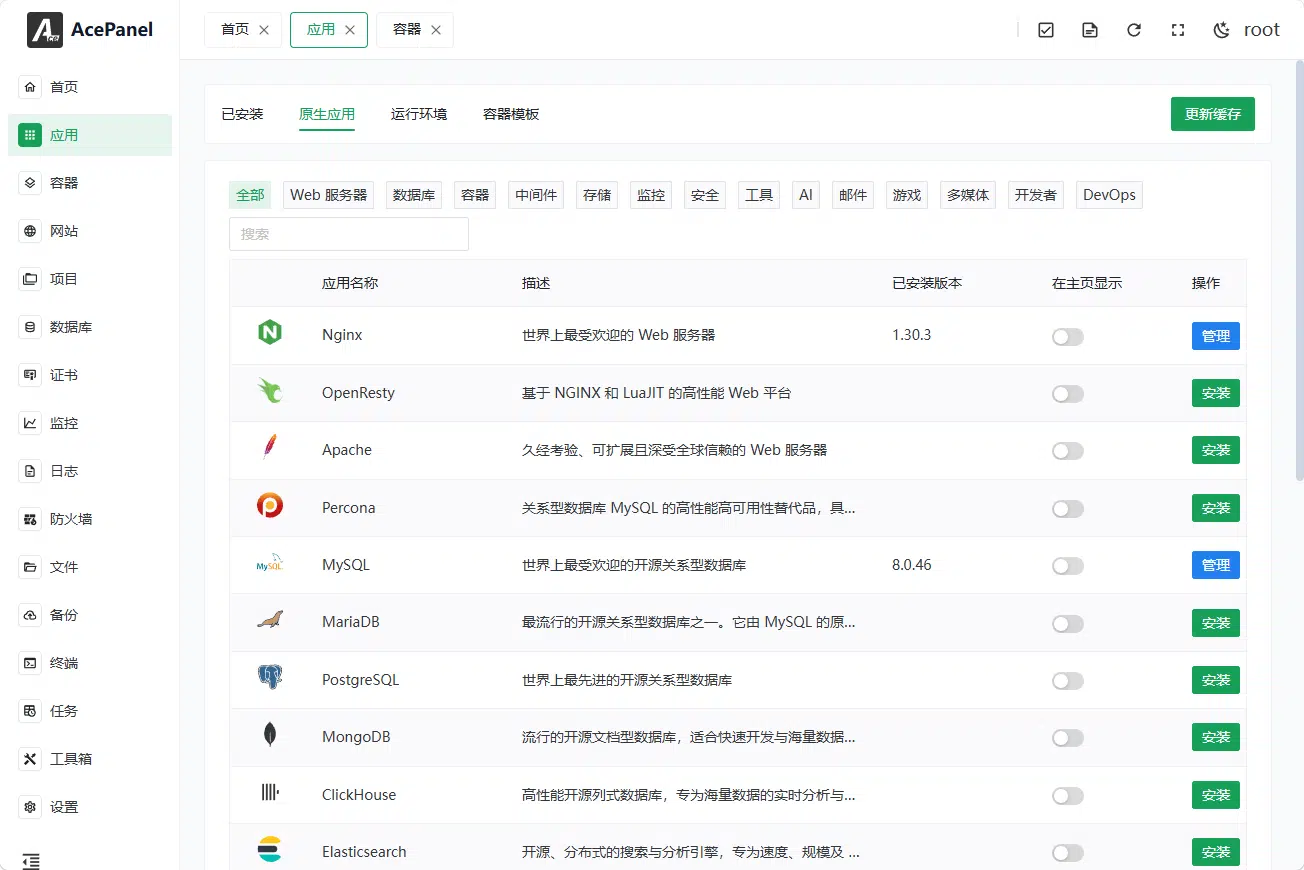
Task: Close the 首页 tab
Action: pos(264,30)
